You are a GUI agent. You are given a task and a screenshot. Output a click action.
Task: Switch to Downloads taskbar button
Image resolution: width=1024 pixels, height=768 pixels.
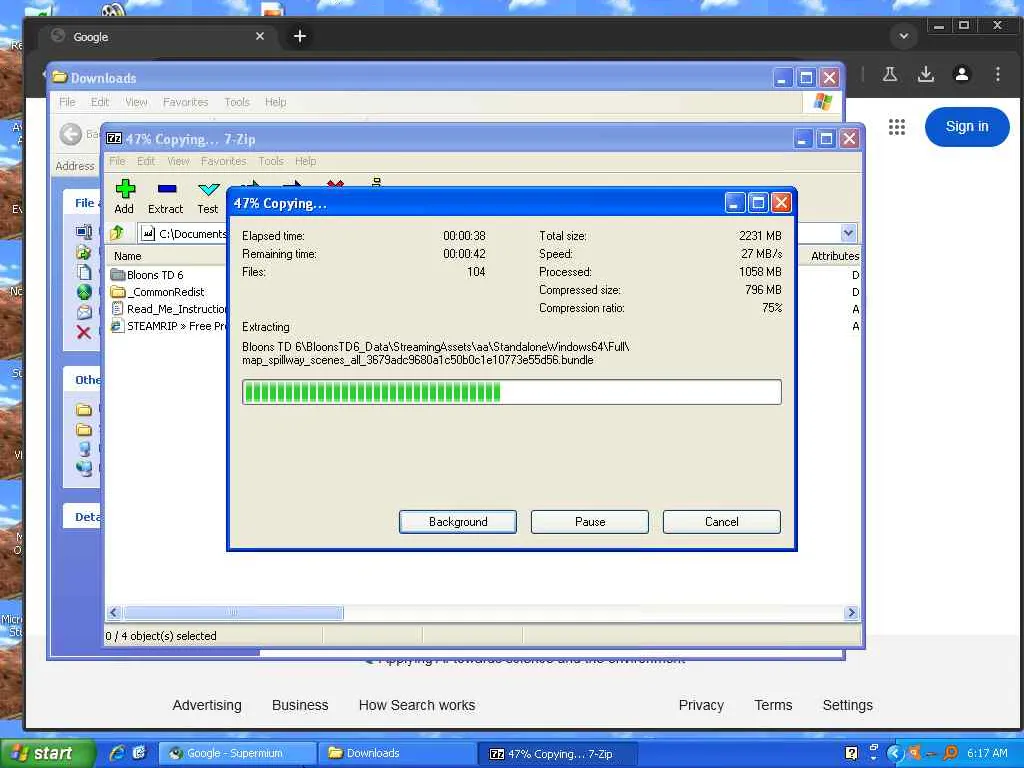[x=396, y=753]
